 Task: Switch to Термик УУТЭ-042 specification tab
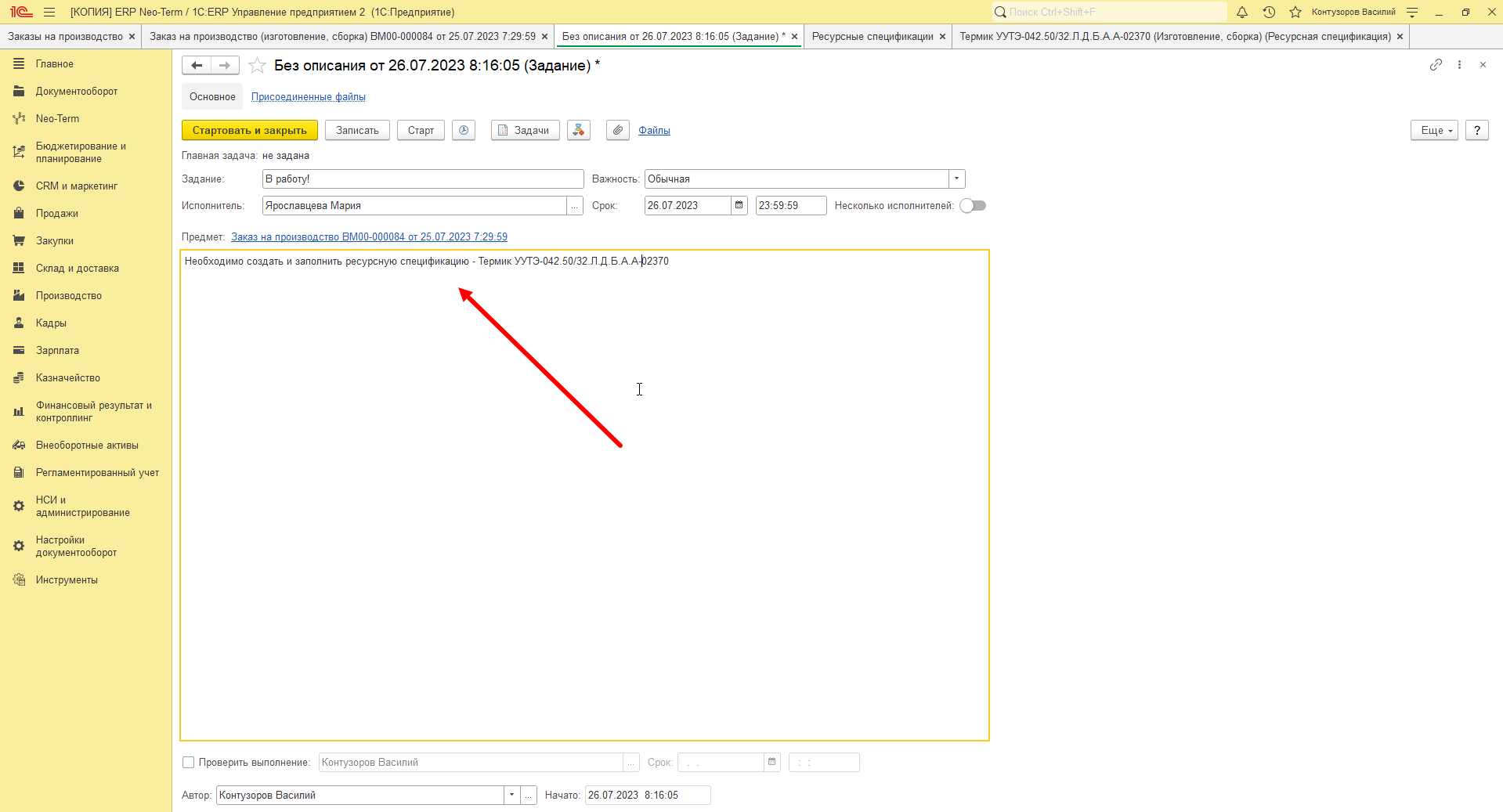click(x=1175, y=36)
